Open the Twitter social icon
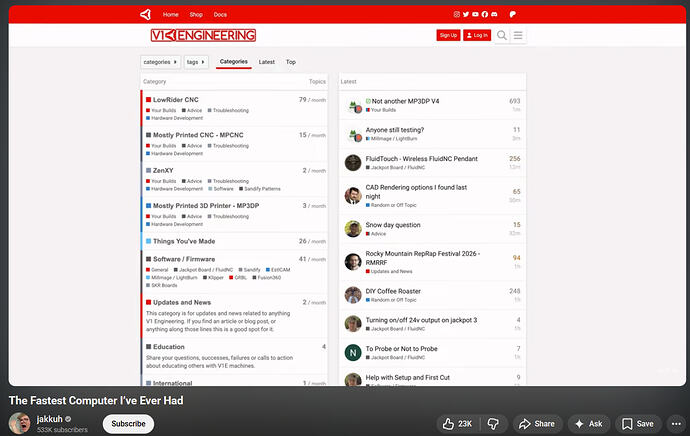The width and height of the screenshot is (690, 436). coord(466,15)
